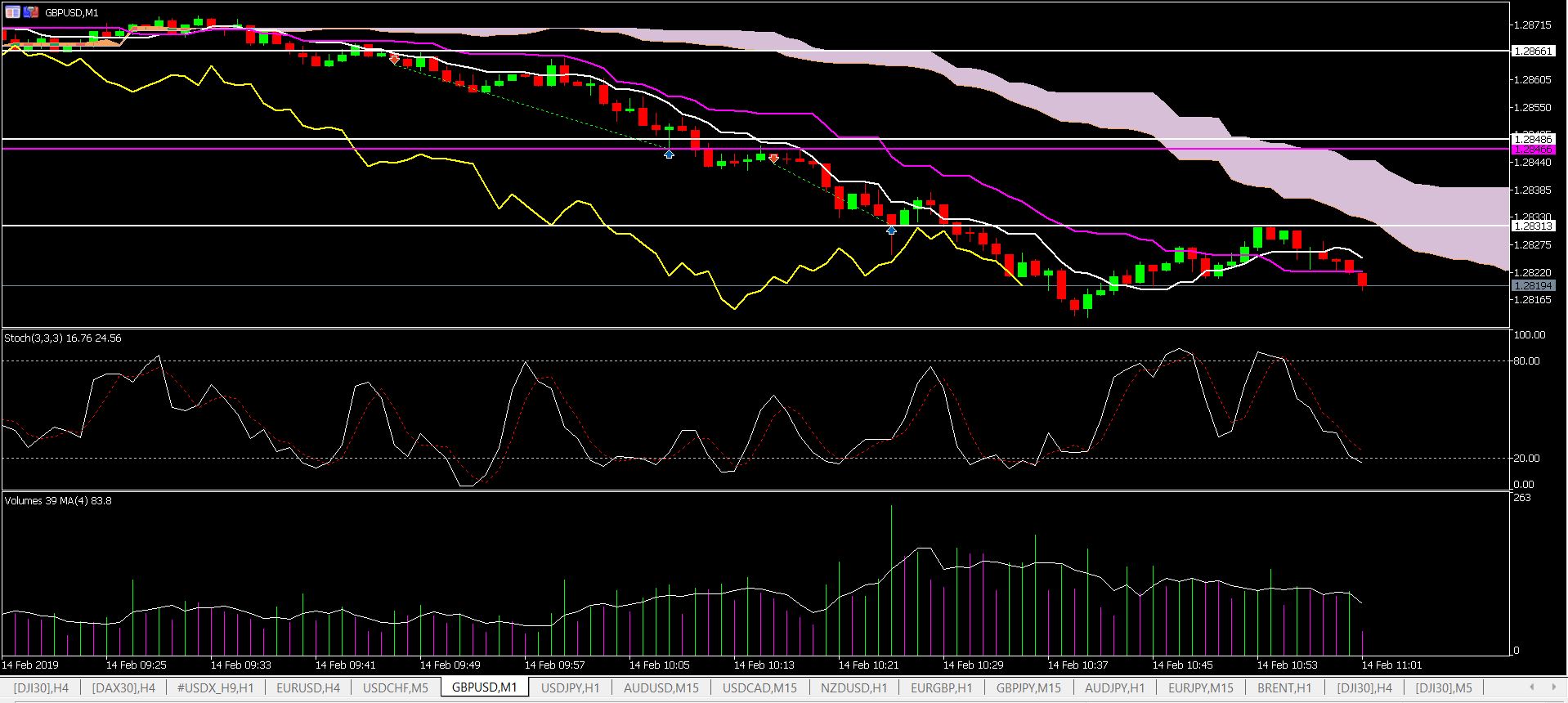Click the 14 Feb 11:01 time label
The width and height of the screenshot is (1568, 703).
click(1392, 665)
